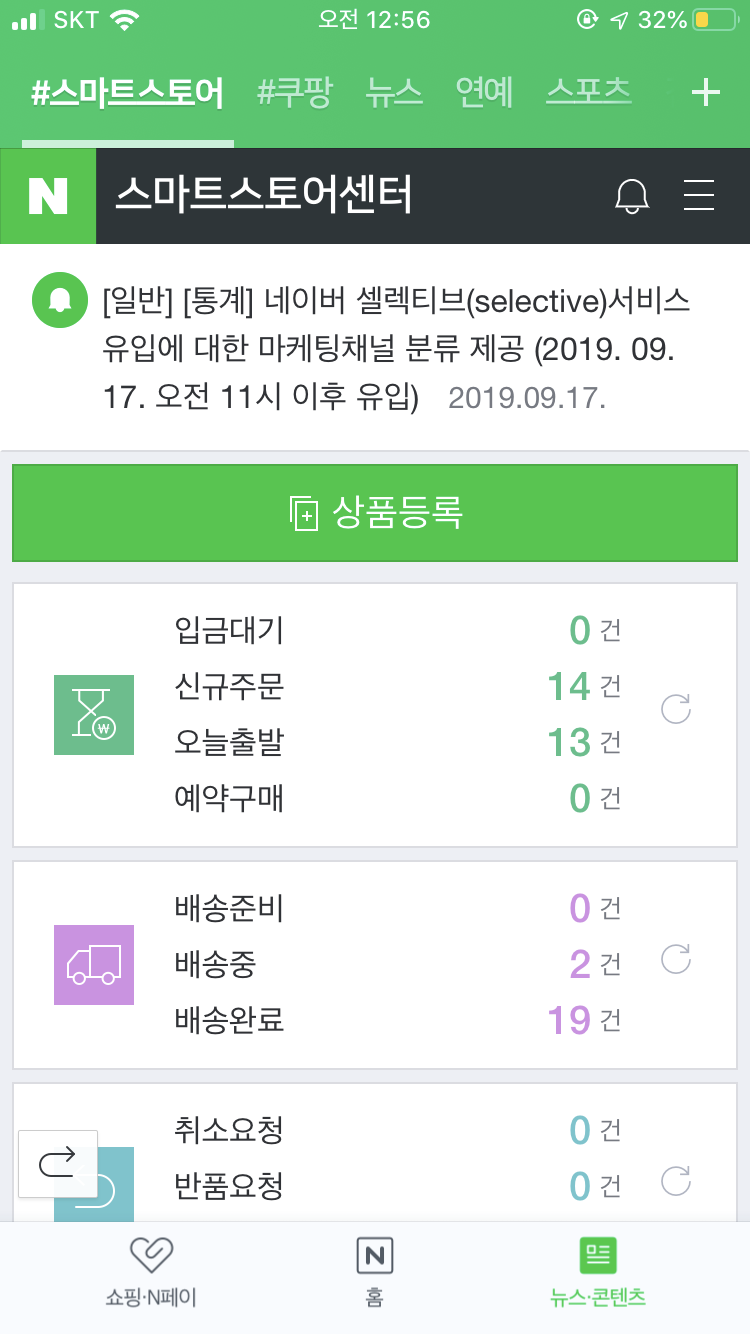This screenshot has height=1334, width=750.
Task: Refresh the cancel and return card
Action: tap(677, 1181)
